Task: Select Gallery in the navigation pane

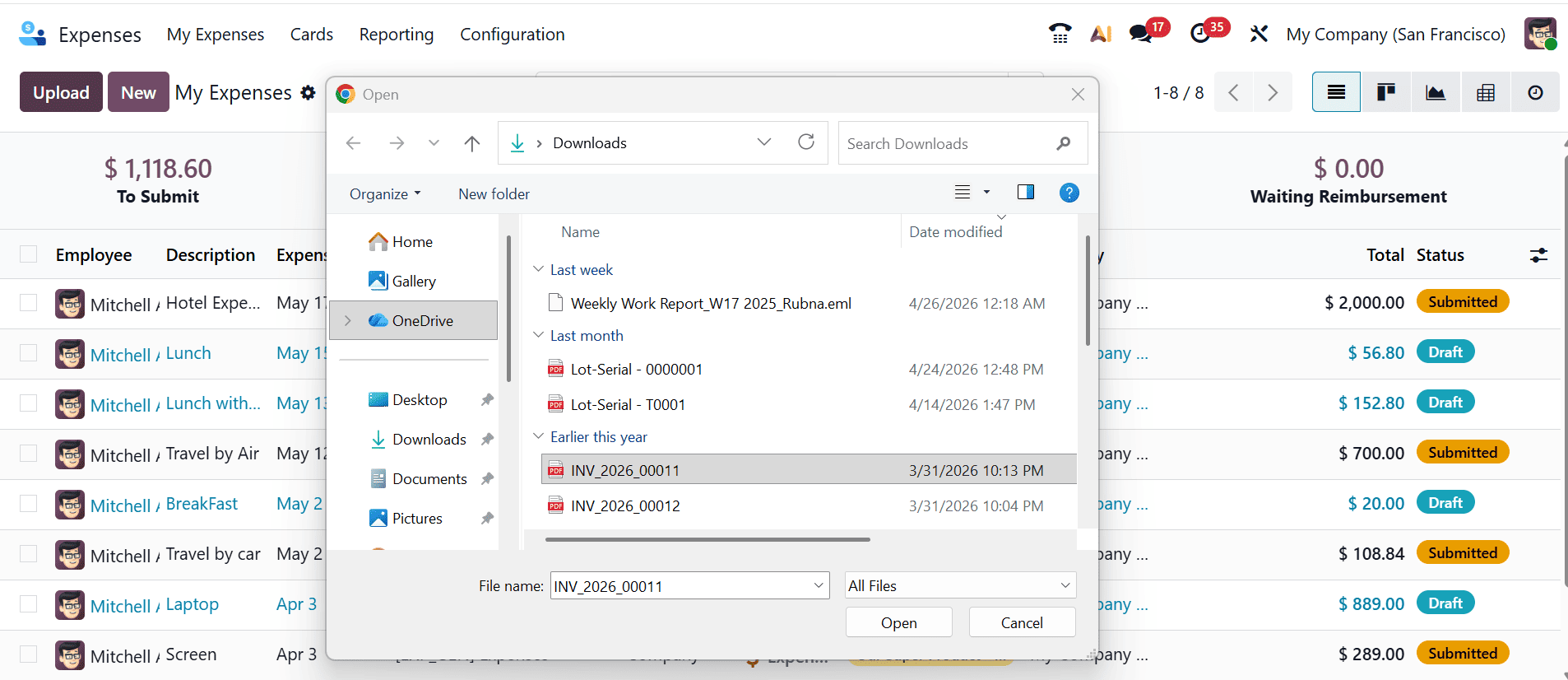Action: coord(414,281)
